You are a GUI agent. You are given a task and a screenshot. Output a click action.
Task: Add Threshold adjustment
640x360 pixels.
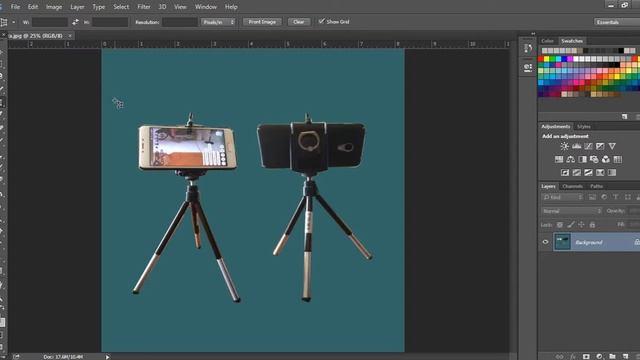pyautogui.click(x=588, y=173)
